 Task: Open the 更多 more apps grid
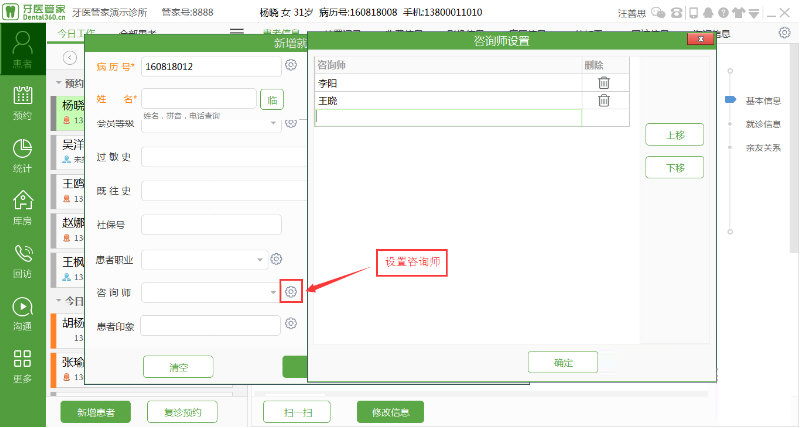pos(22,366)
